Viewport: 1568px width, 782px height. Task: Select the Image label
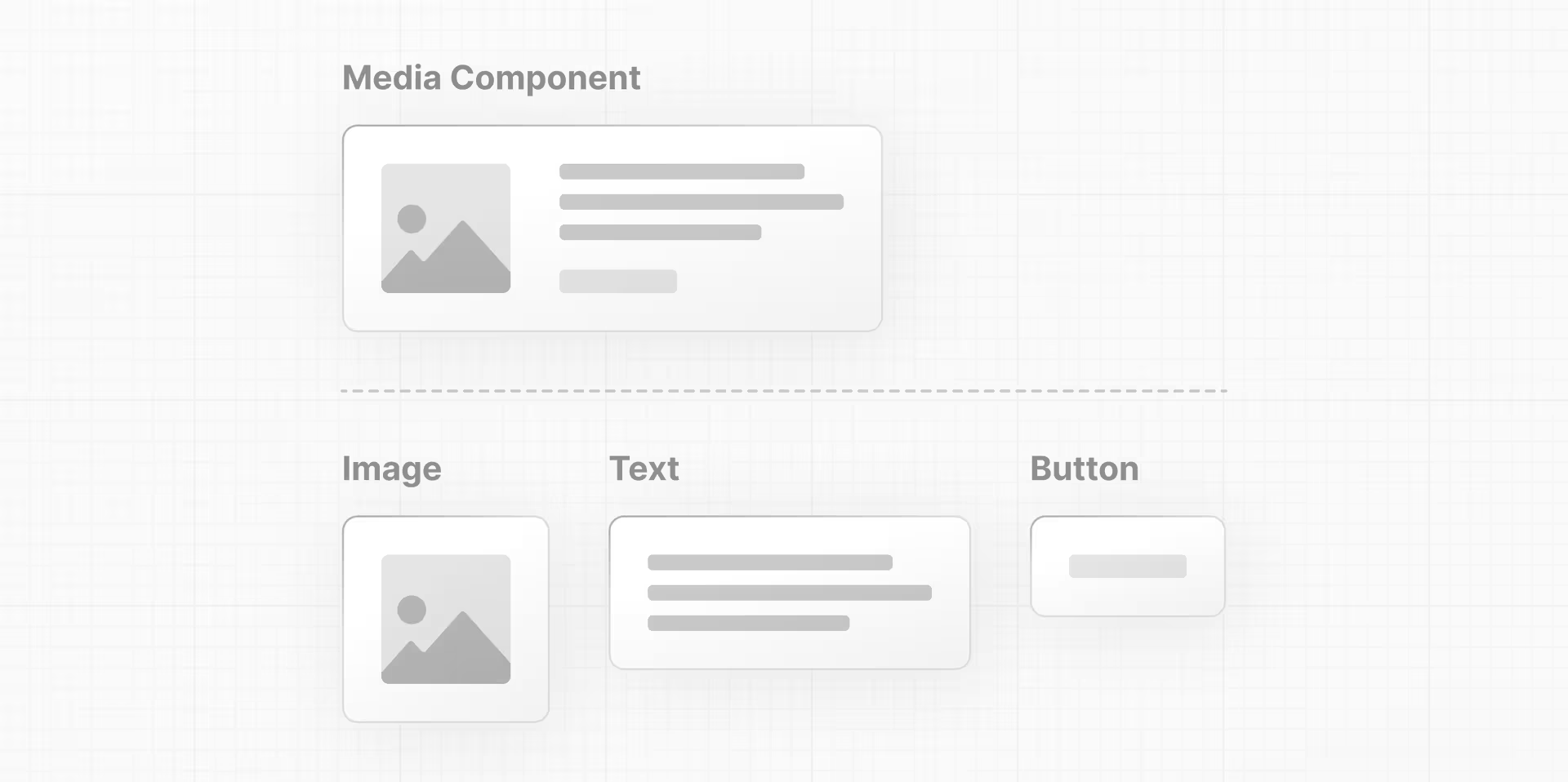392,469
